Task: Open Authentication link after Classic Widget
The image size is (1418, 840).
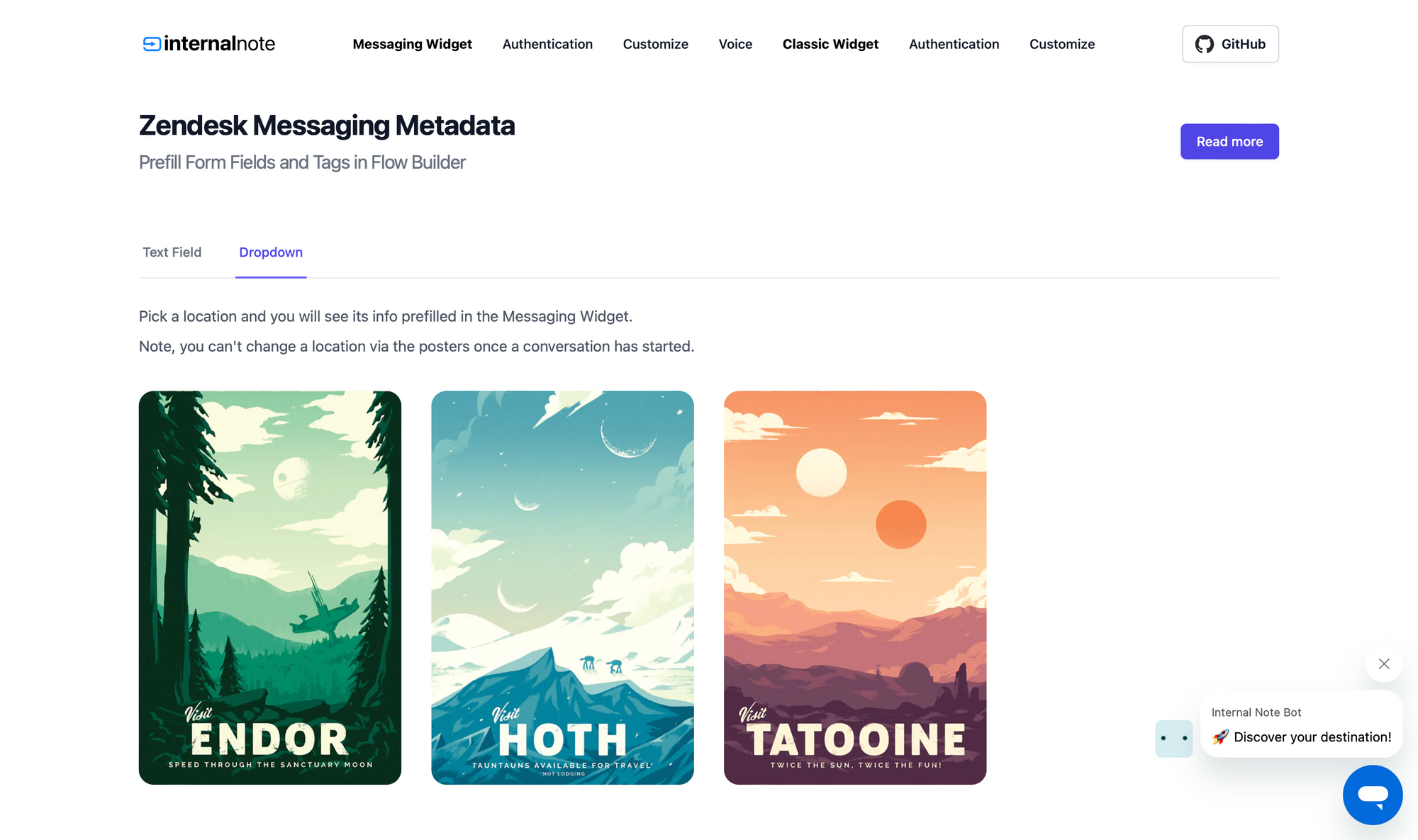Action: tap(954, 44)
